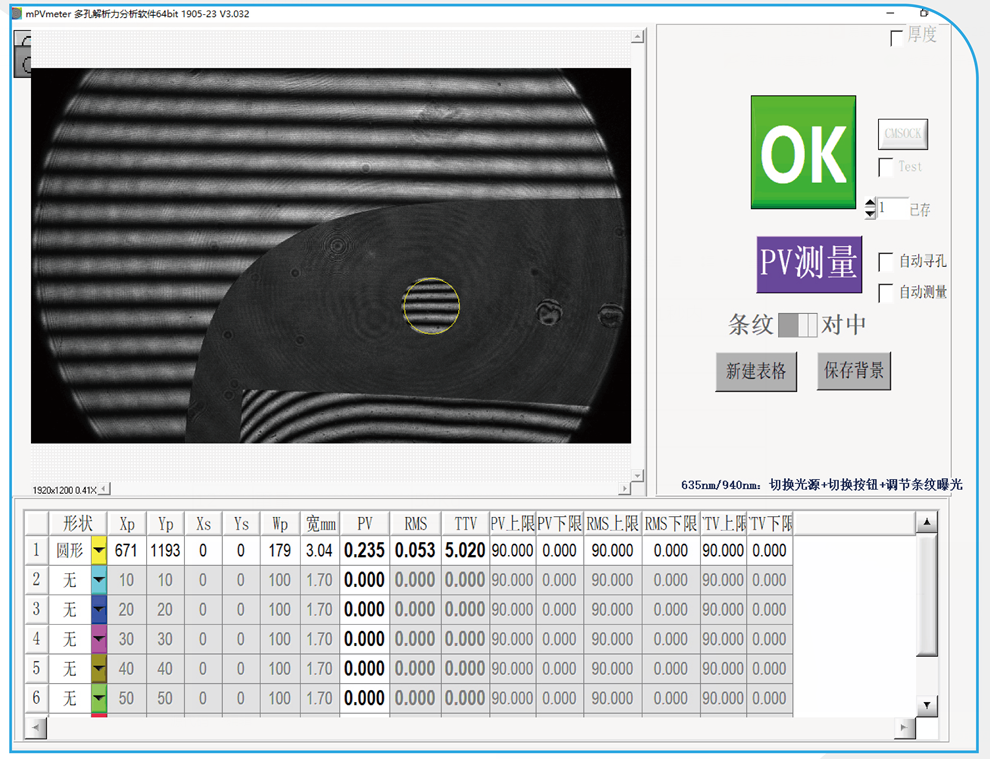This screenshot has height=759, width=990.
Task: Click the image view scroll-left arrow
Action: click(x=104, y=489)
